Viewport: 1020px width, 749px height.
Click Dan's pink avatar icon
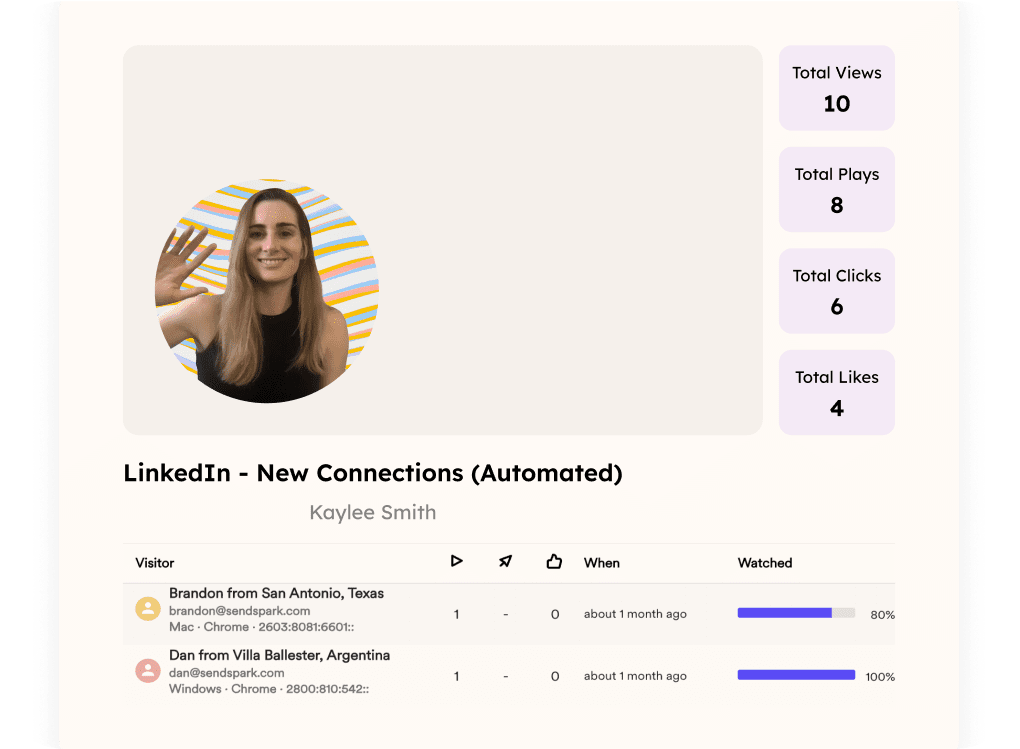(x=148, y=671)
